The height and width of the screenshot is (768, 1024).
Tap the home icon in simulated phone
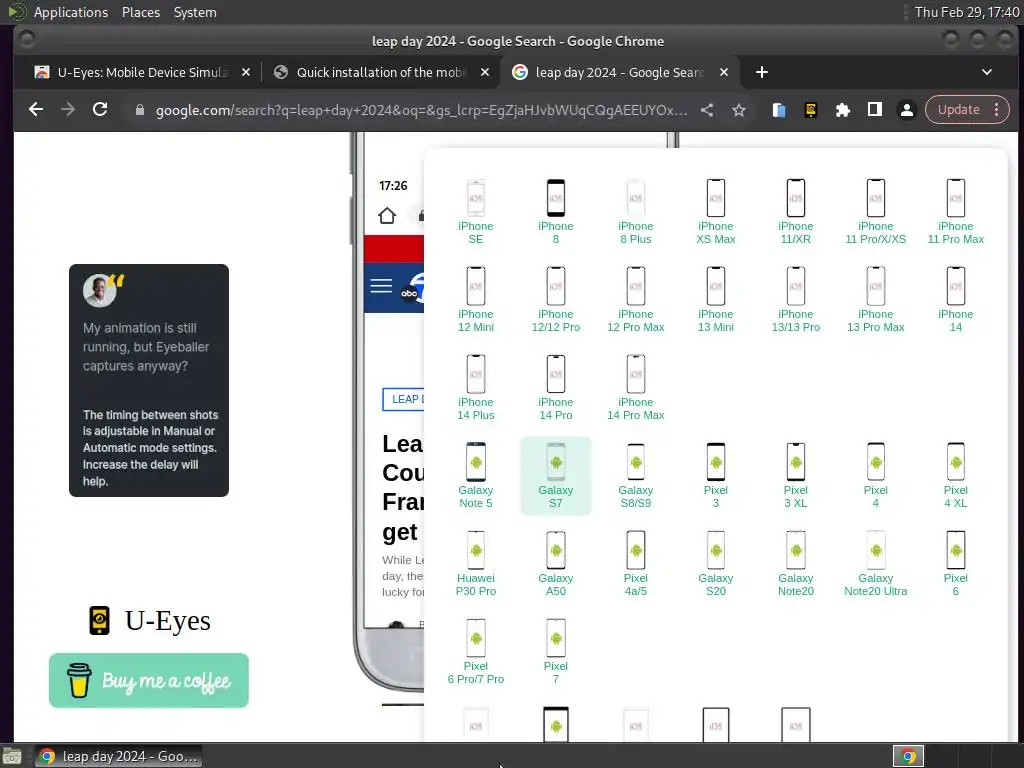pyautogui.click(x=387, y=216)
